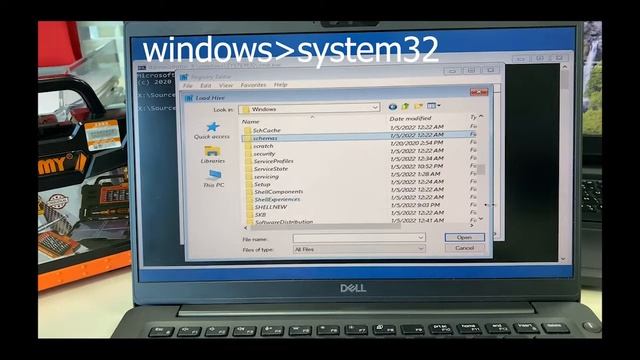640x360 pixels.
Task: Expand the File name combo box arrow
Action: click(x=420, y=238)
